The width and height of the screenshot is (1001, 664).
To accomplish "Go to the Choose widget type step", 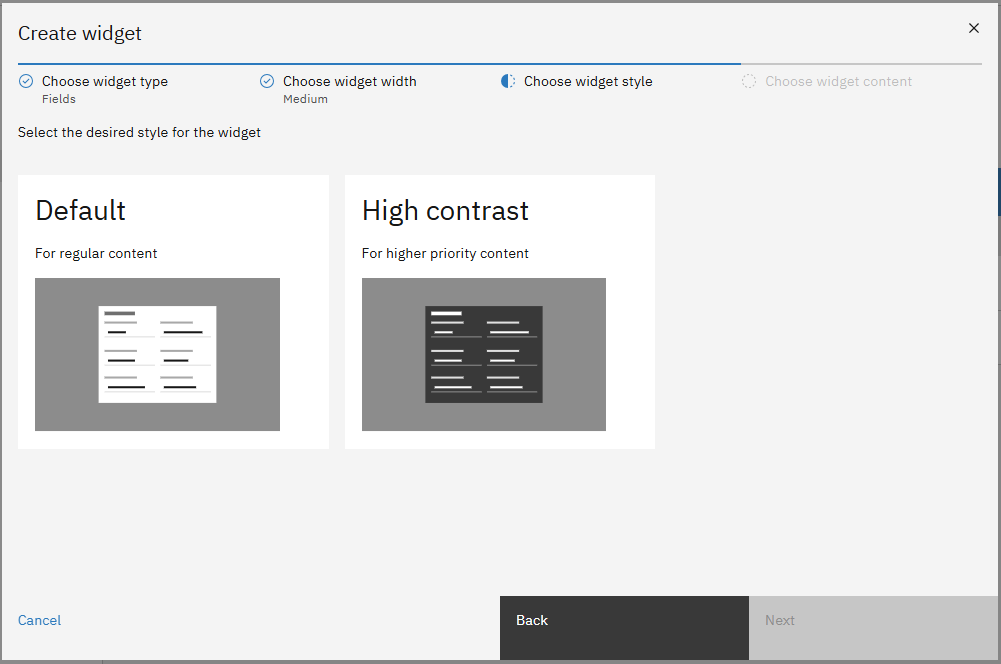I will pyautogui.click(x=105, y=82).
